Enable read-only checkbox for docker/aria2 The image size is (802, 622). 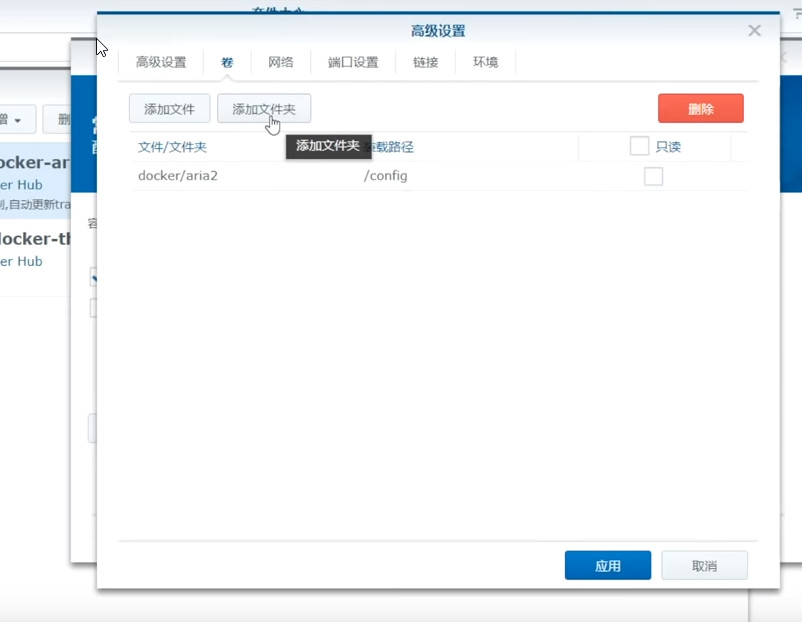coord(653,176)
